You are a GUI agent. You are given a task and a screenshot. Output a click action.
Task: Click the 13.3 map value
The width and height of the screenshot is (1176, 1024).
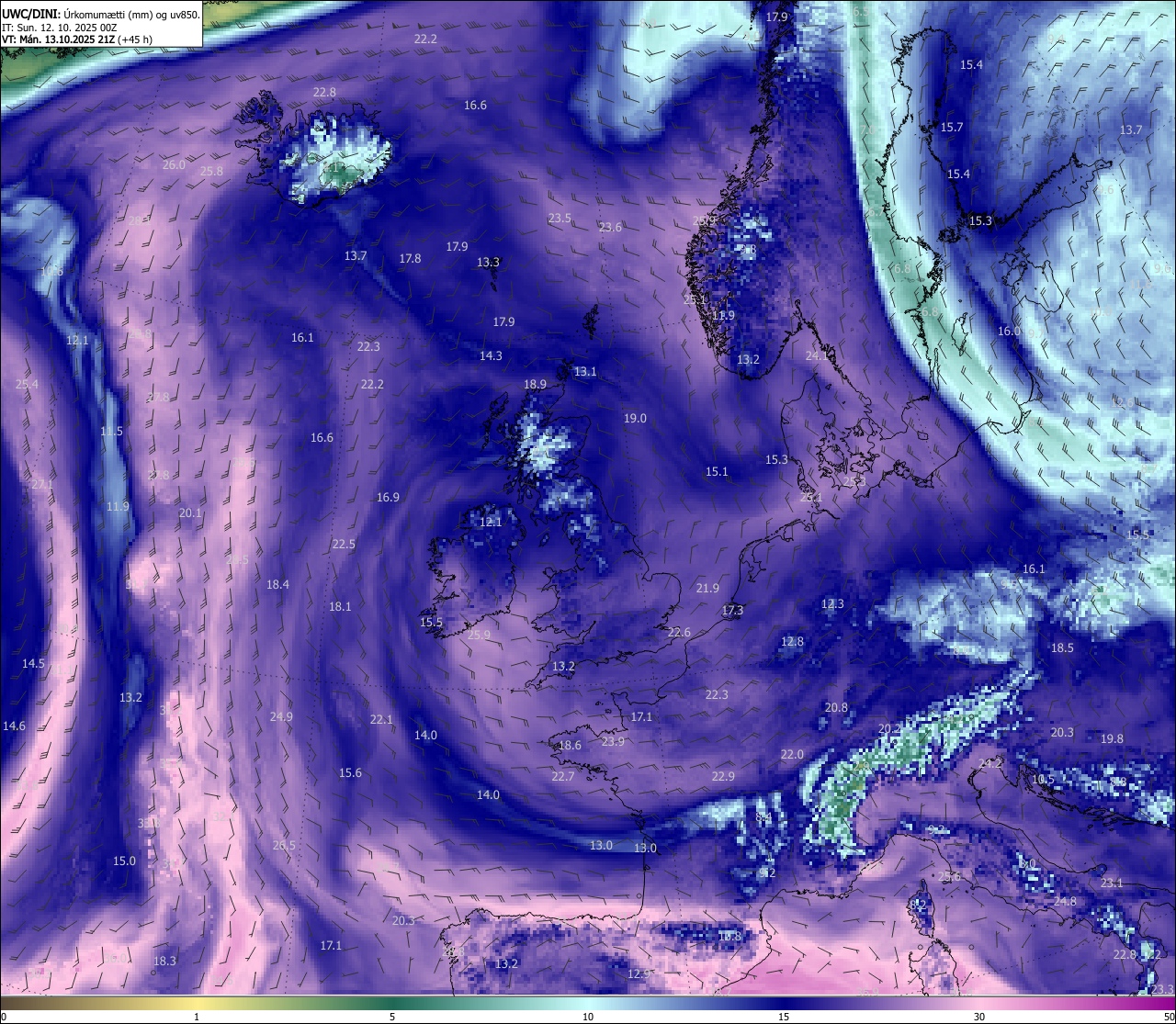coord(488,263)
